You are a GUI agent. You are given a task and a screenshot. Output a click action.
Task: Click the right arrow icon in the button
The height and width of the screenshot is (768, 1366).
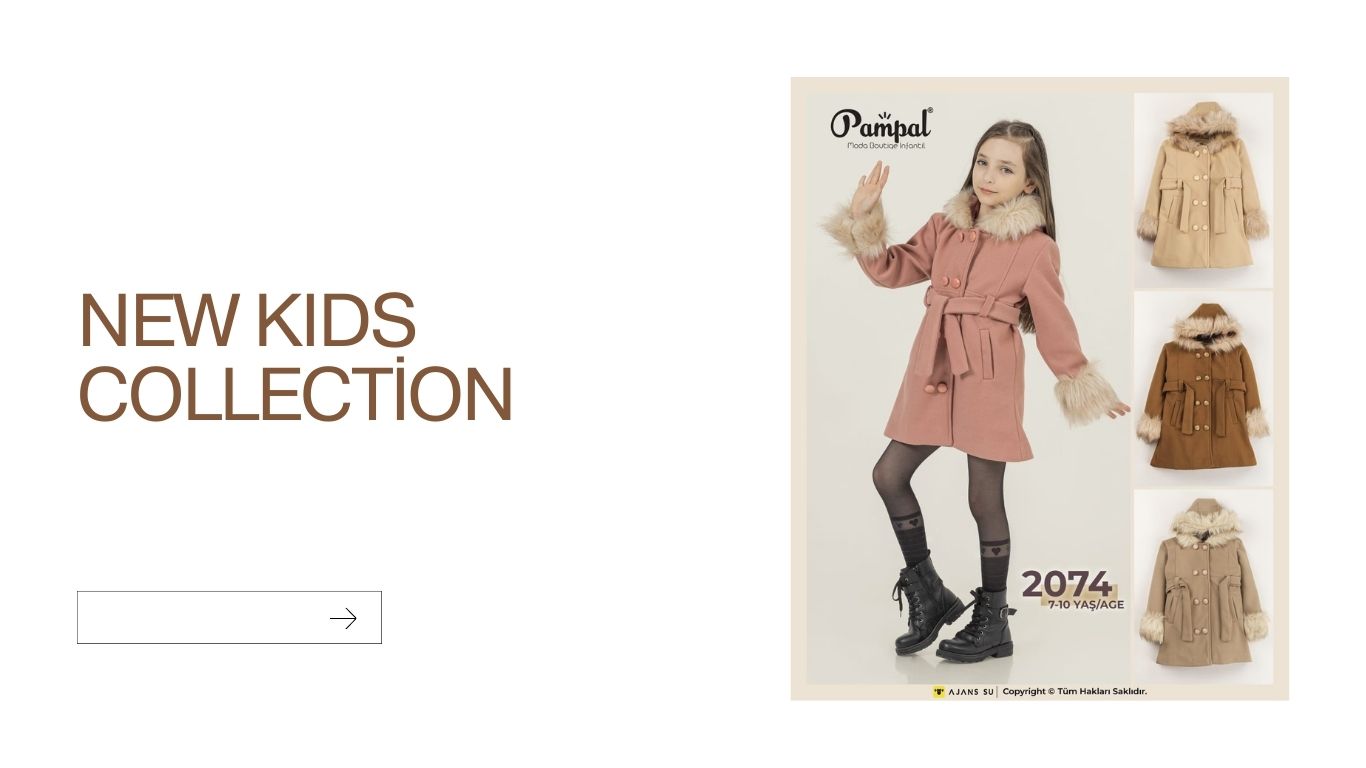(343, 619)
